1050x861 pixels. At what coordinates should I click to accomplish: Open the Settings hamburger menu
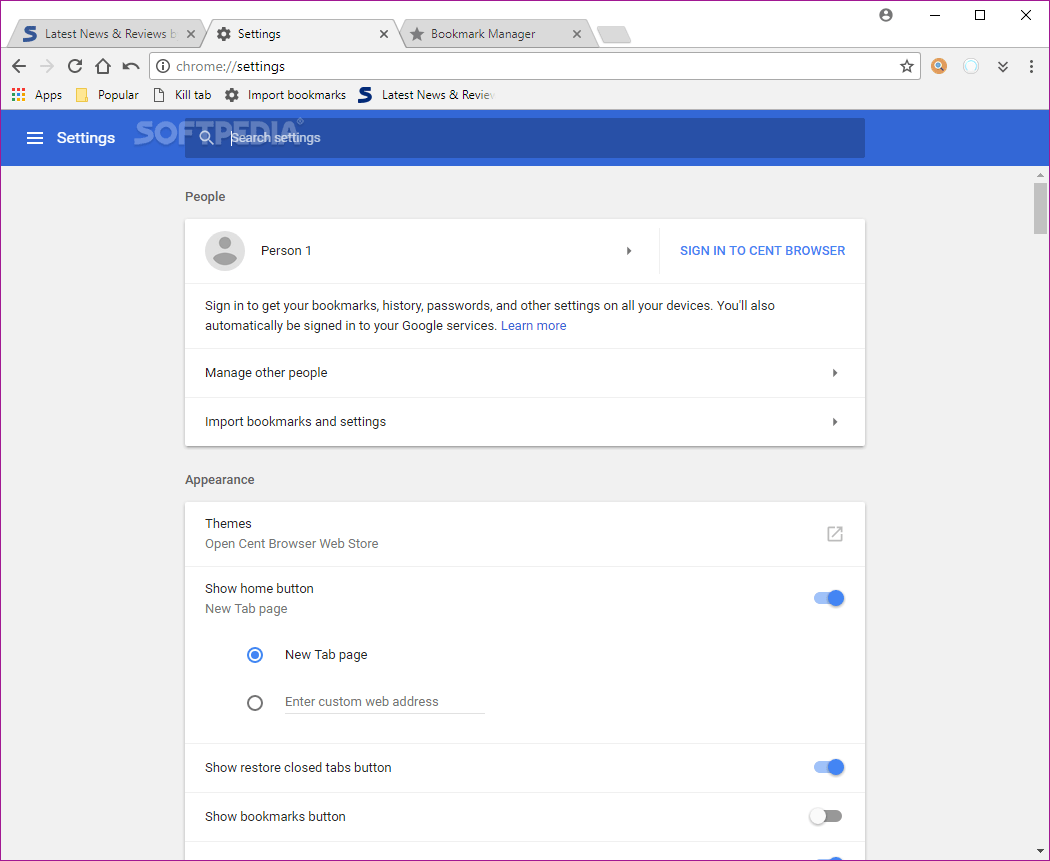tap(35, 138)
